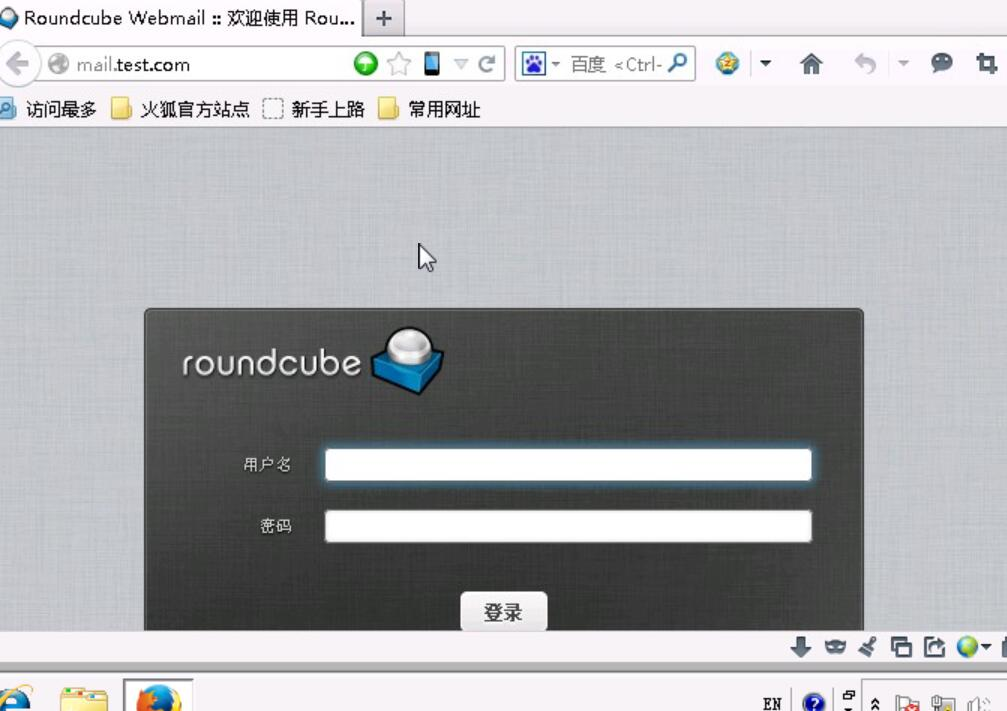The image size is (1007, 711).
Task: Open the dropdown arrow beside the globe icon
Action: tap(985, 647)
